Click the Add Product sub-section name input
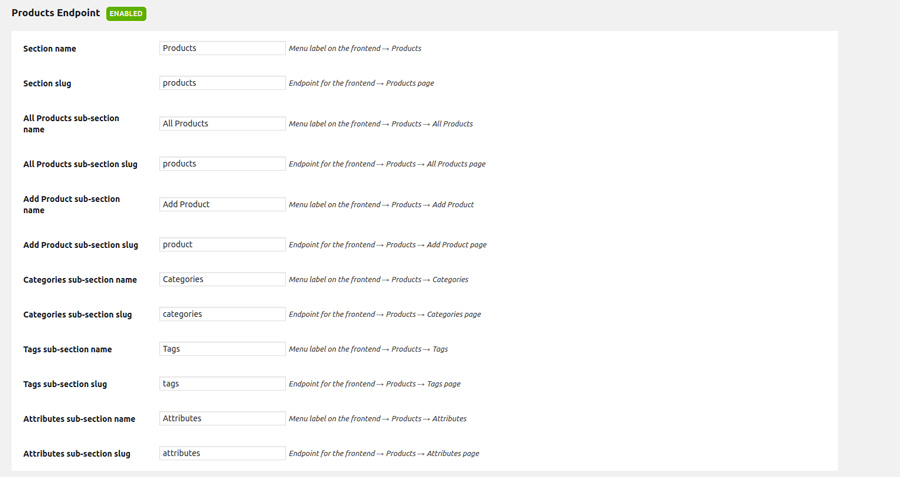 [x=222, y=204]
